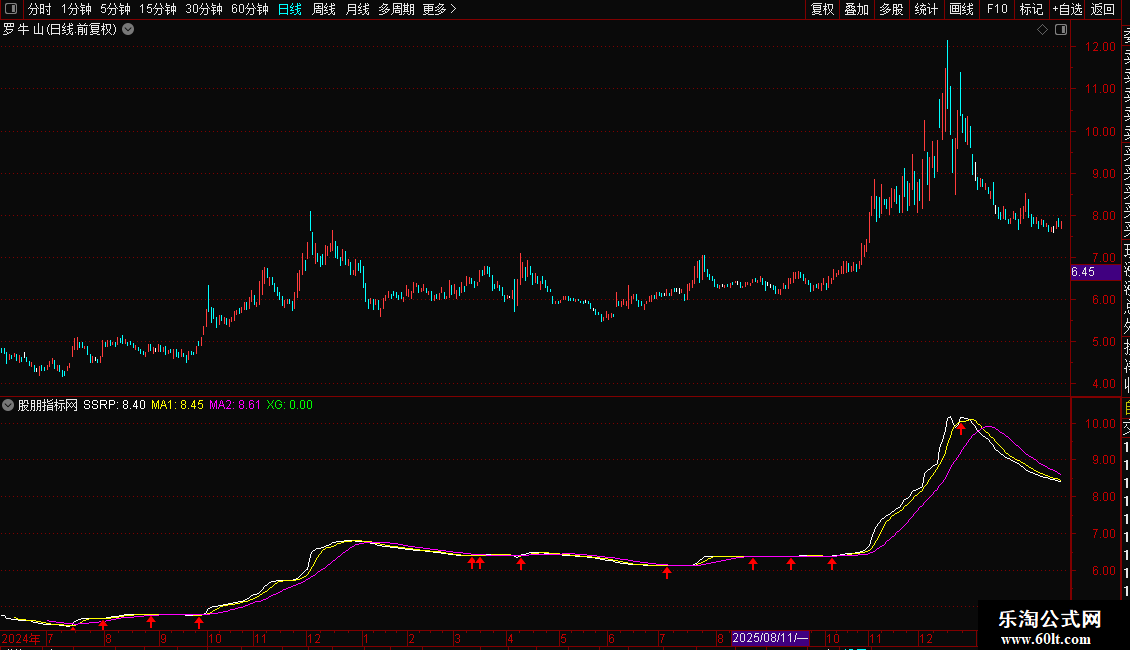Click the 罗牛山(日线.前复权) chart title
Screen dimensions: 1130x650
point(60,30)
